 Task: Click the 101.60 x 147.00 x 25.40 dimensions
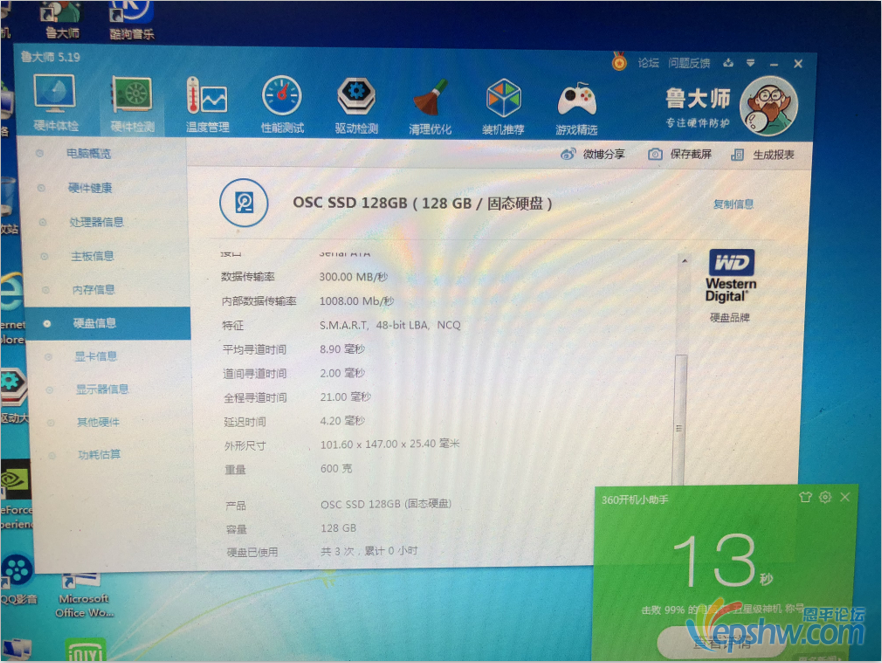(390, 444)
